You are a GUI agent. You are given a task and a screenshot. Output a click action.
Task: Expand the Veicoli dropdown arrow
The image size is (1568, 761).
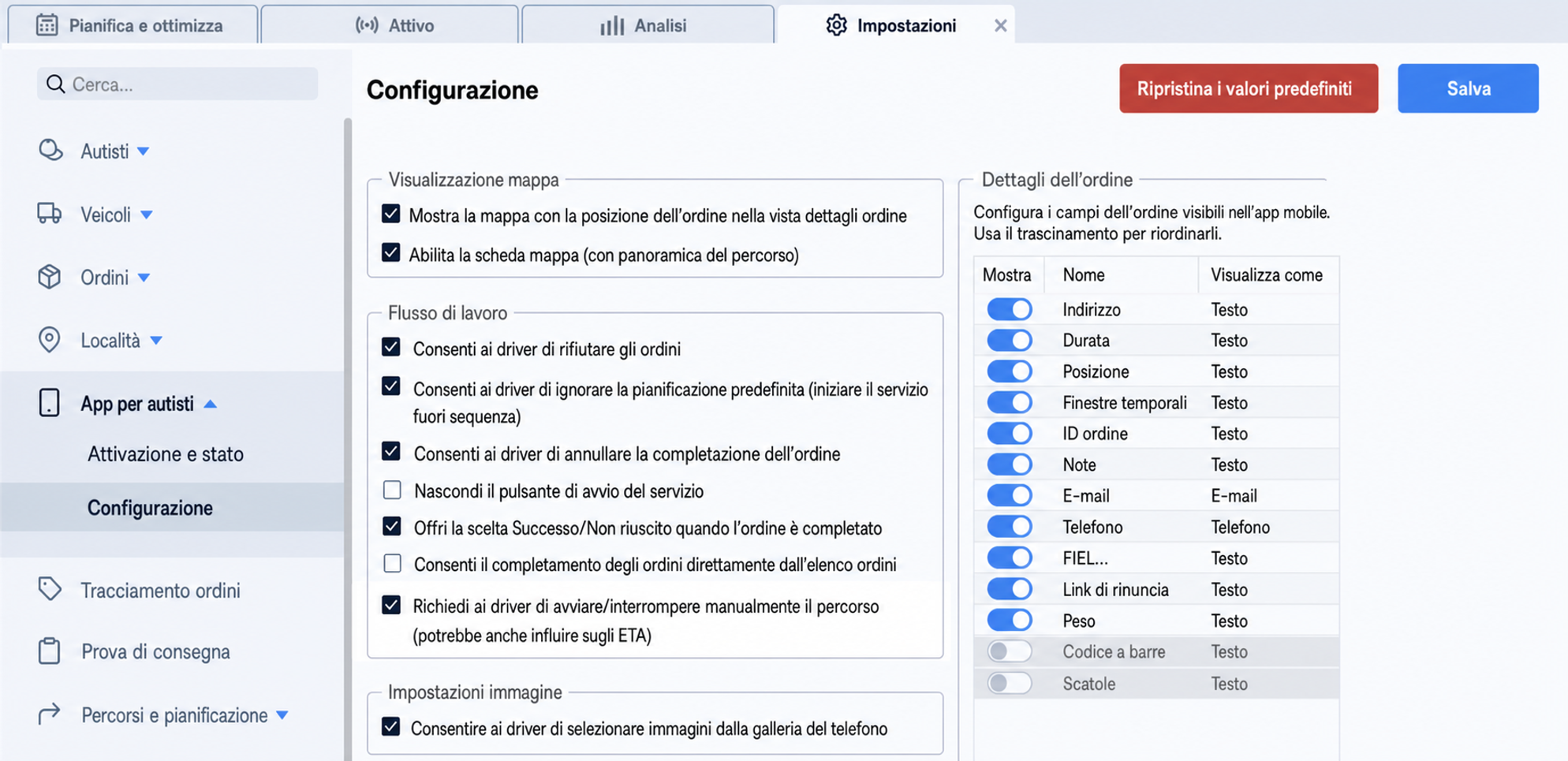(146, 214)
